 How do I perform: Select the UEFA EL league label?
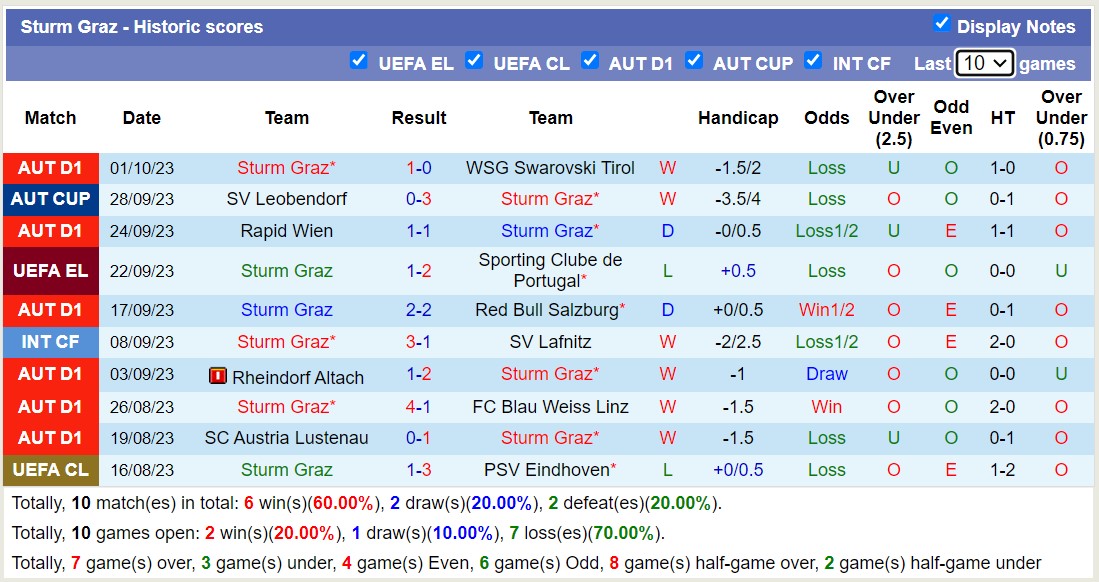pos(50,270)
